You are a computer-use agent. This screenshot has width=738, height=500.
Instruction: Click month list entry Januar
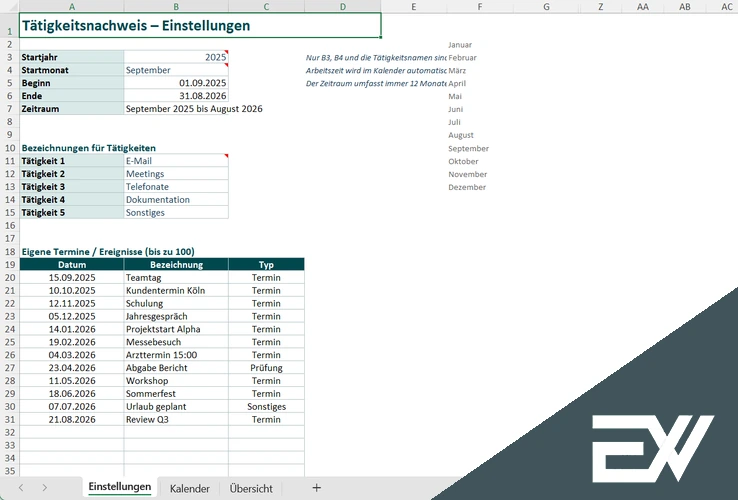[460, 45]
